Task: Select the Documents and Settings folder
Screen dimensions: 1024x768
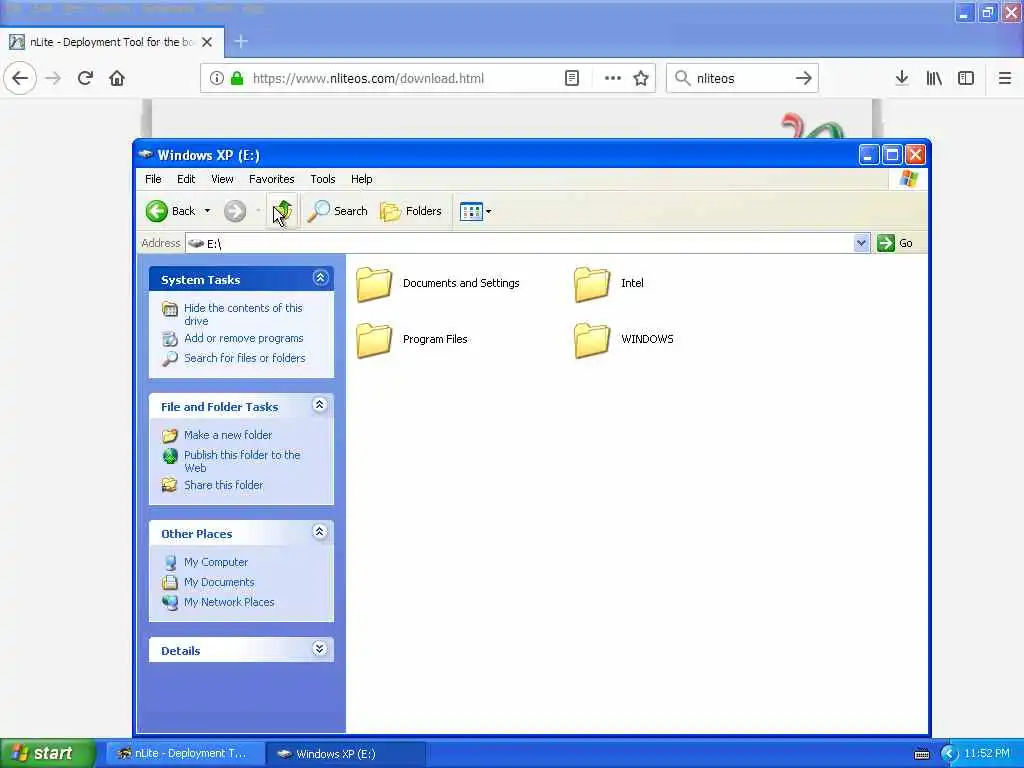Action: [x=438, y=283]
